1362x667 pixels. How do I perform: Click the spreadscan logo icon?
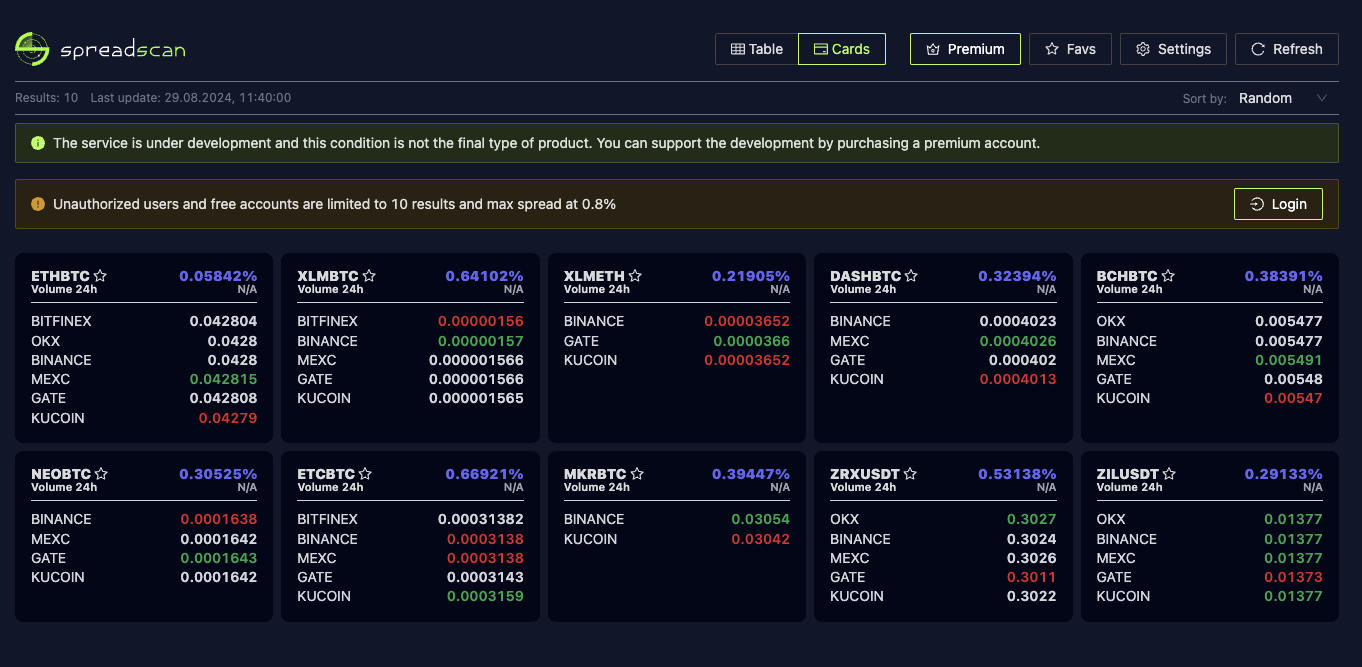pyautogui.click(x=32, y=49)
